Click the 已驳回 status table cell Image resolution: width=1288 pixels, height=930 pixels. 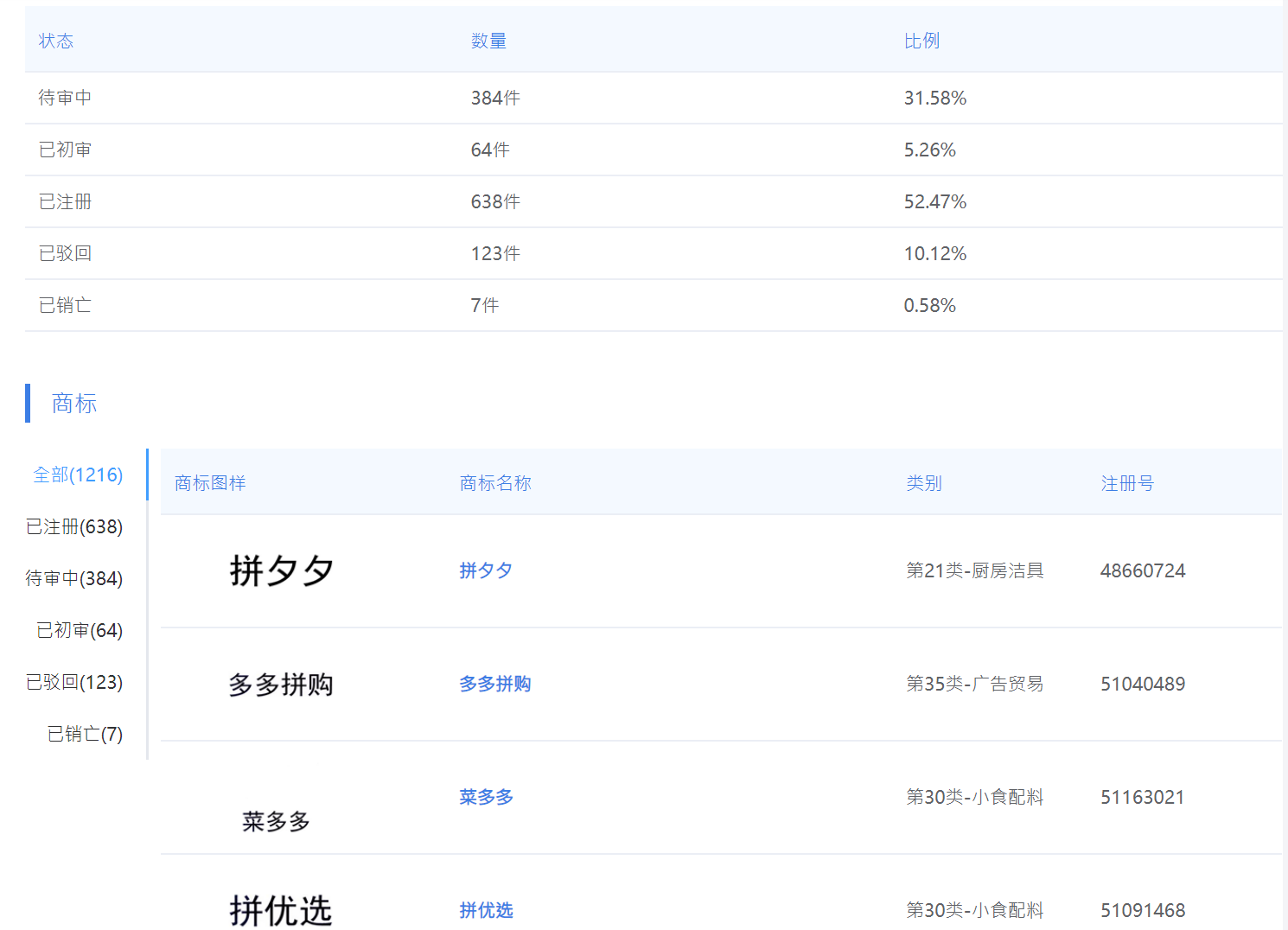65,253
